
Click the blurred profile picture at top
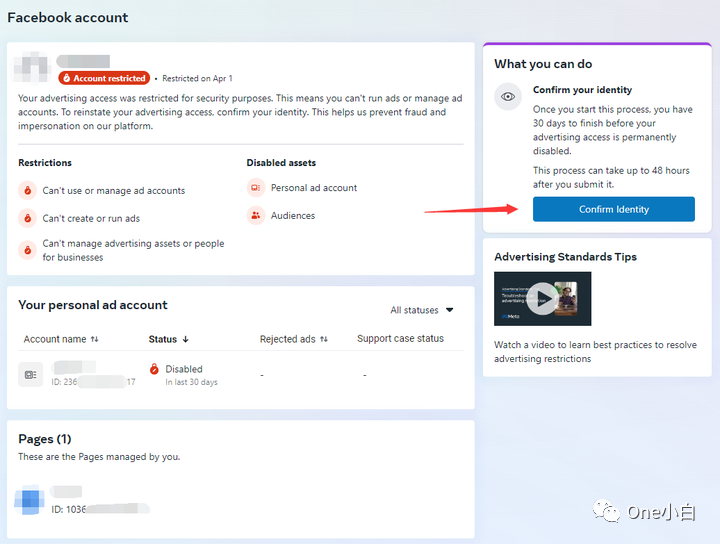31,68
